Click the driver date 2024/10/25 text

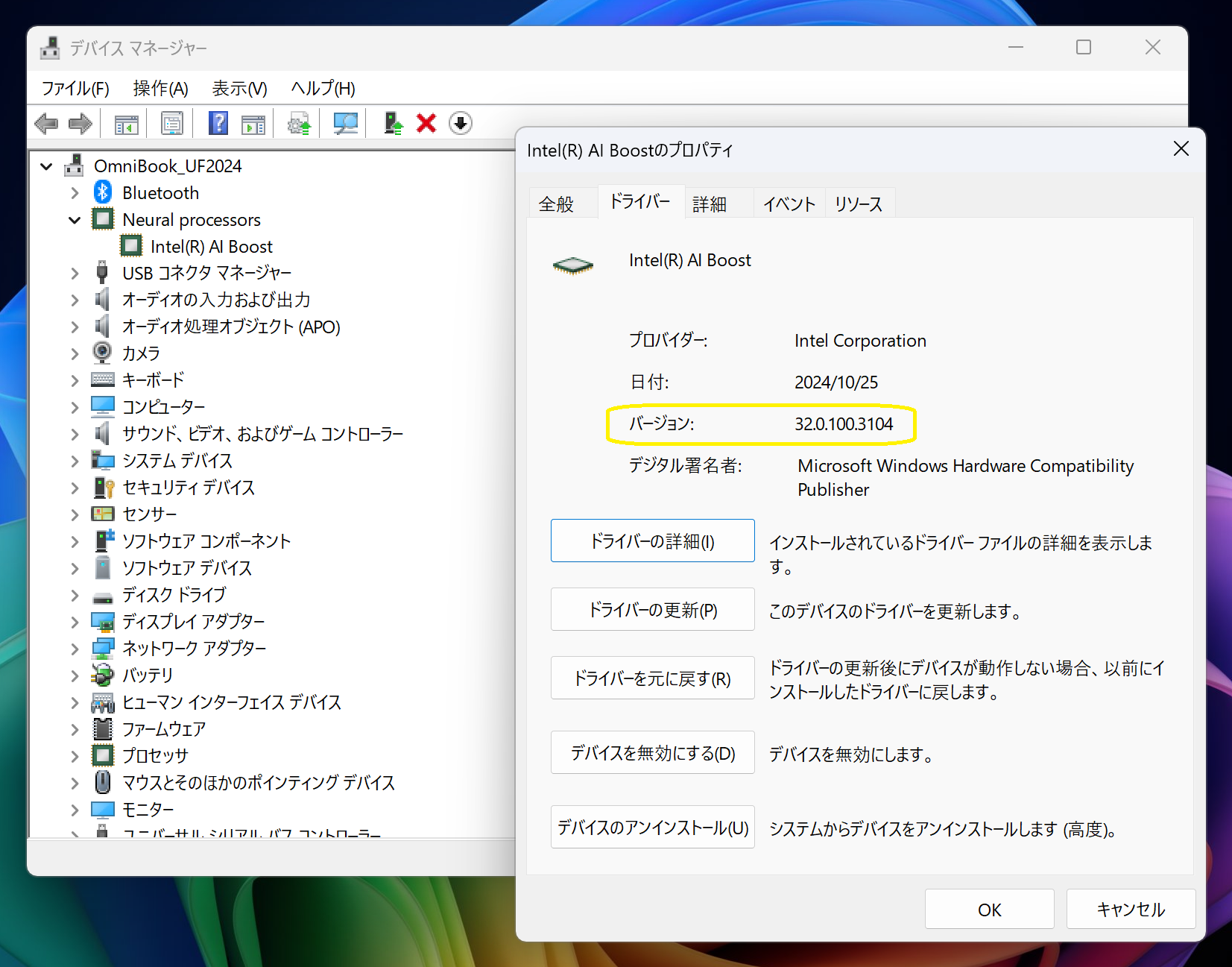tap(836, 382)
